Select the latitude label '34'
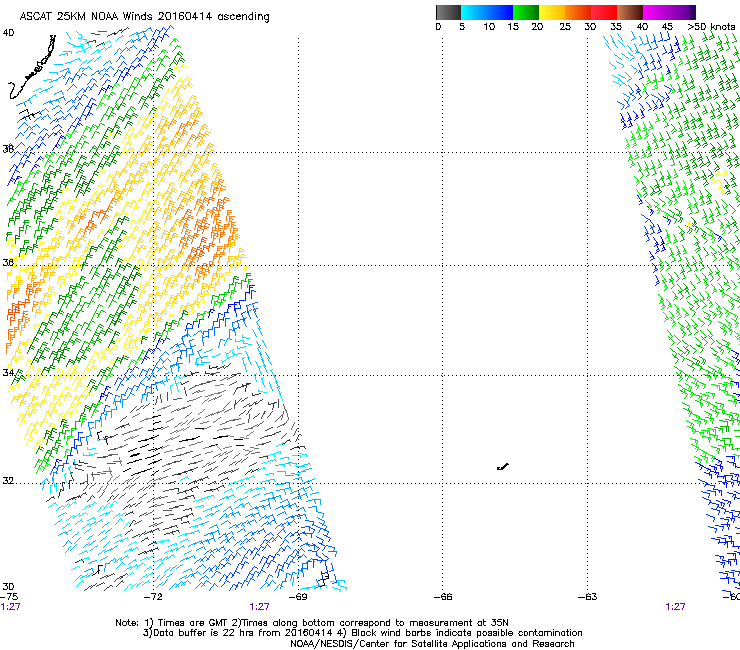Viewport: 740px width, 650px height. point(8,372)
